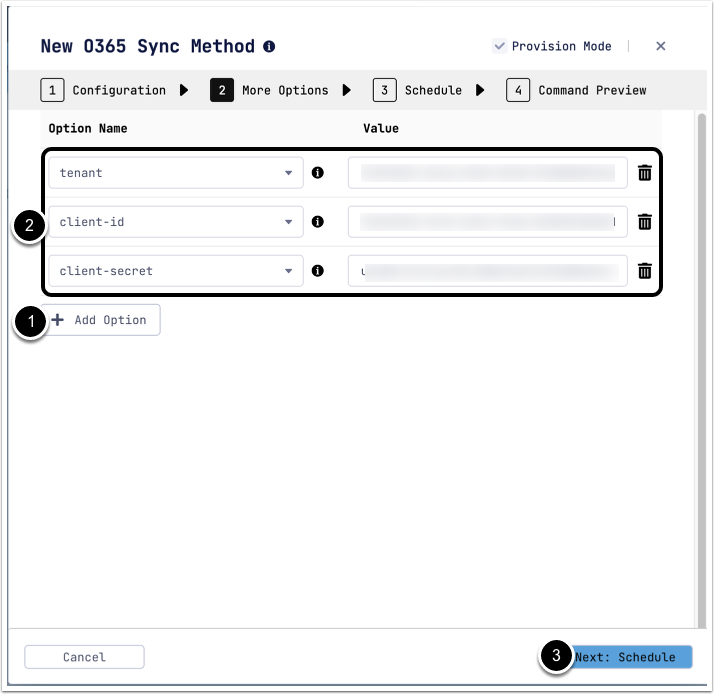The width and height of the screenshot is (714, 694).
Task: Click the client-id value input field
Action: point(488,222)
